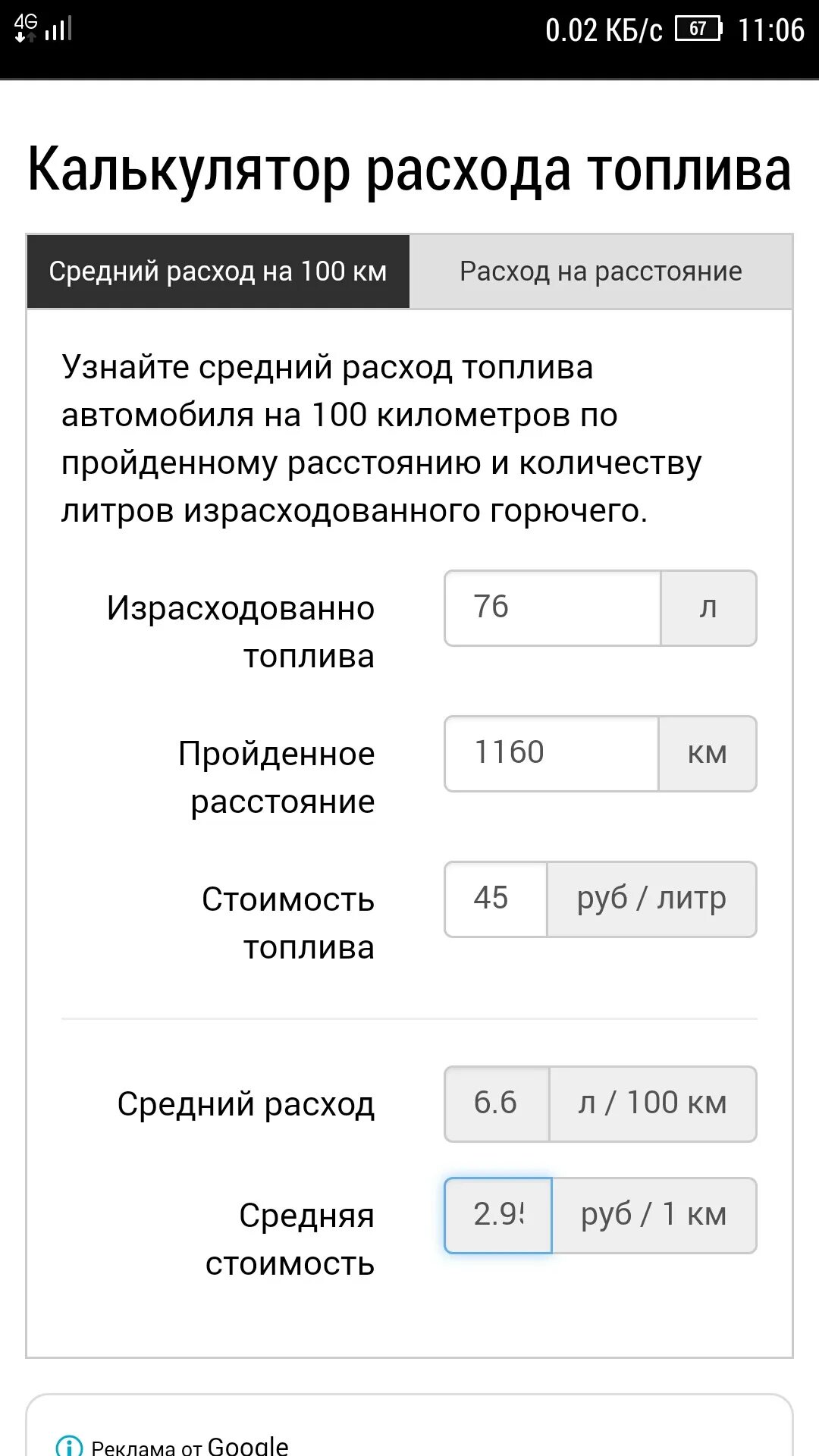Tap the 11:06 clock in status bar
This screenshot has height=1456, width=819.
point(770,30)
